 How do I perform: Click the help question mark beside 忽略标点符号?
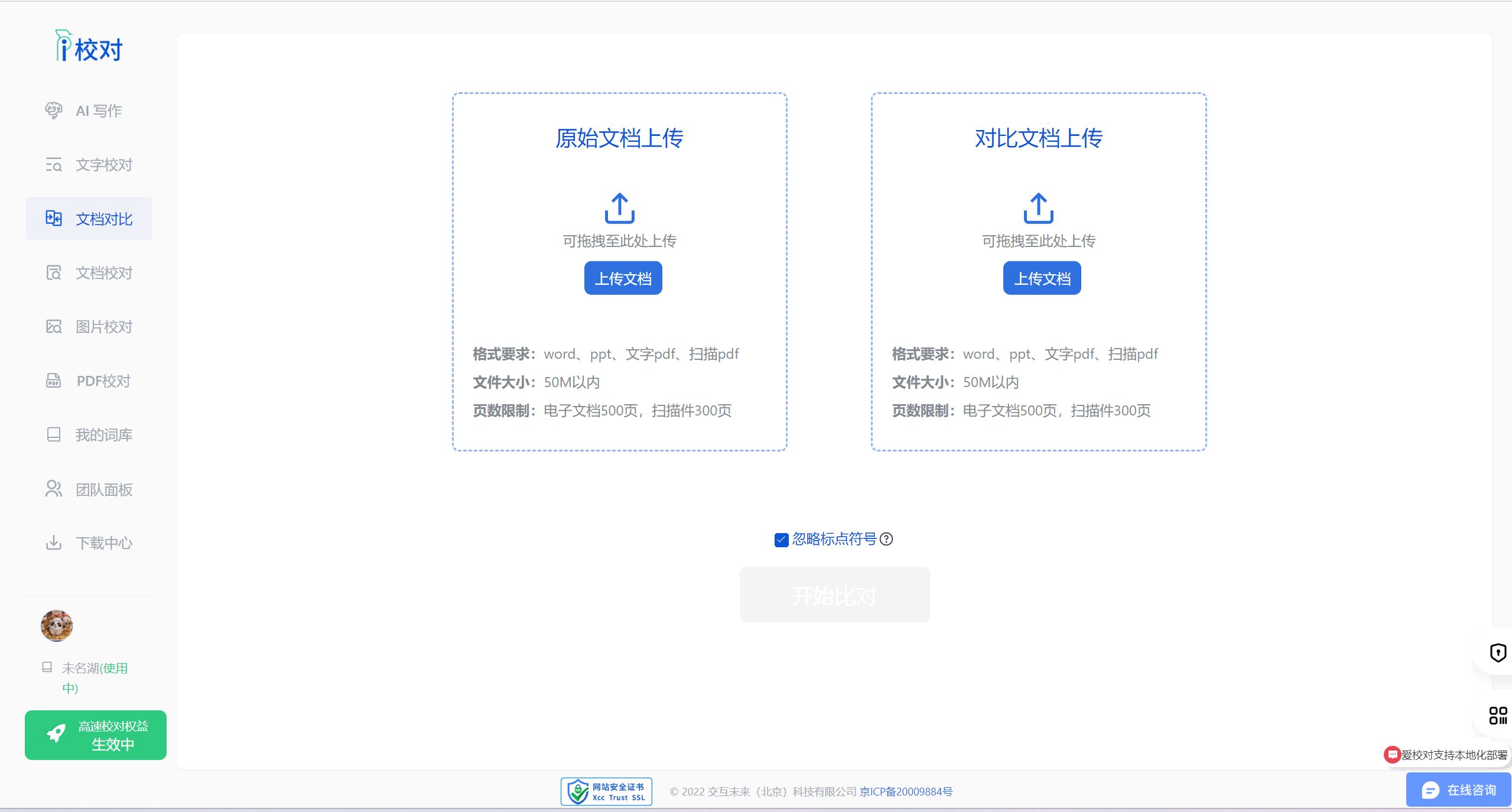[x=886, y=539]
